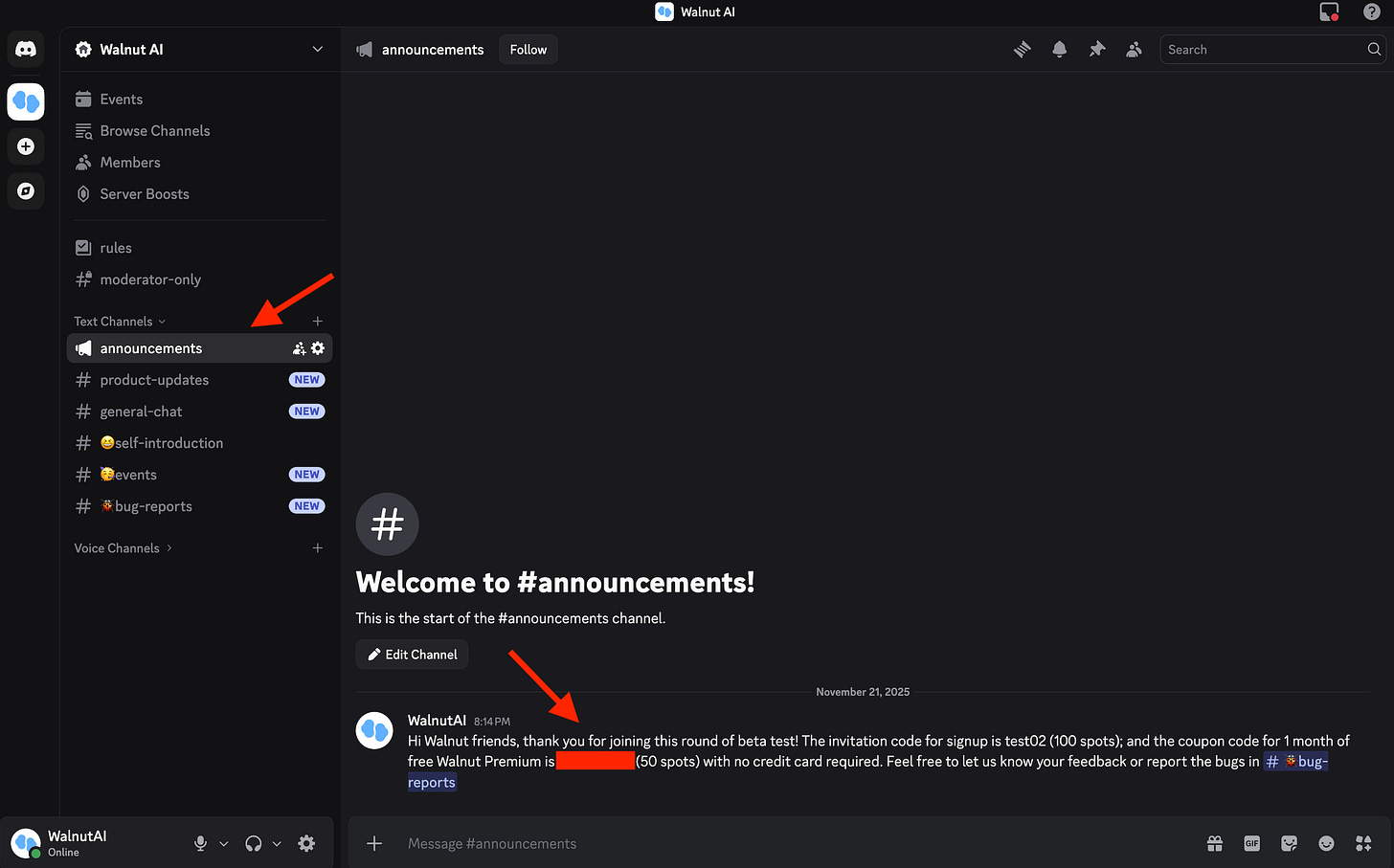Open the sticker picker

pyautogui.click(x=1290, y=843)
